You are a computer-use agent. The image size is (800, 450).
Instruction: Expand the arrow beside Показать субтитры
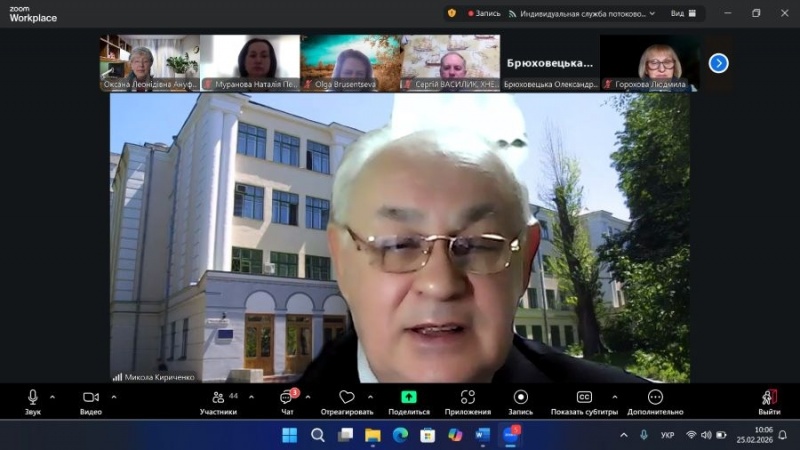pyautogui.click(x=614, y=397)
